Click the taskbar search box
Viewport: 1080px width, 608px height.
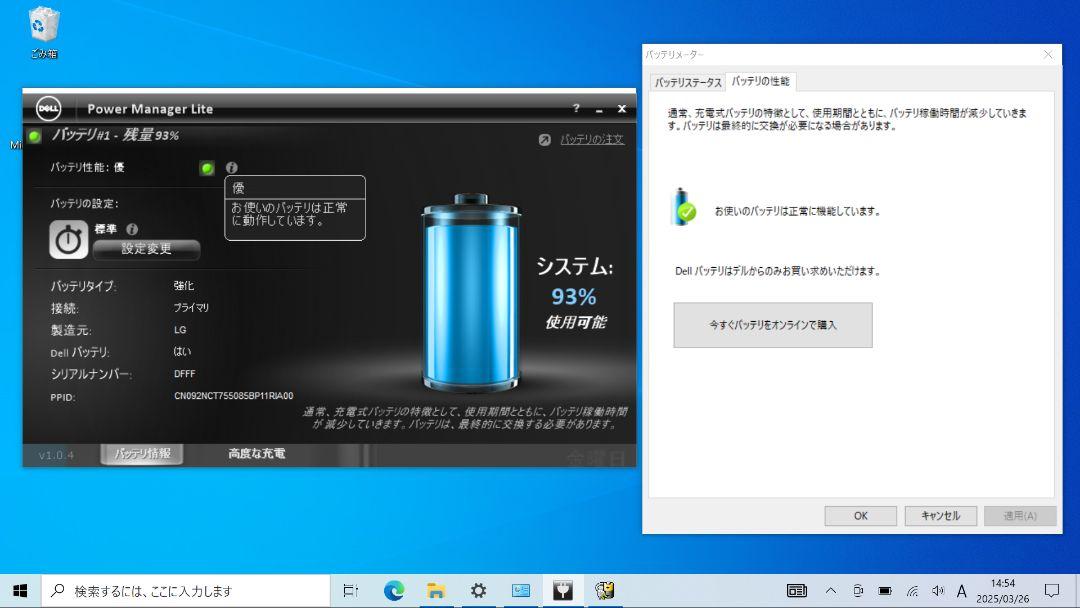pyautogui.click(x=186, y=591)
